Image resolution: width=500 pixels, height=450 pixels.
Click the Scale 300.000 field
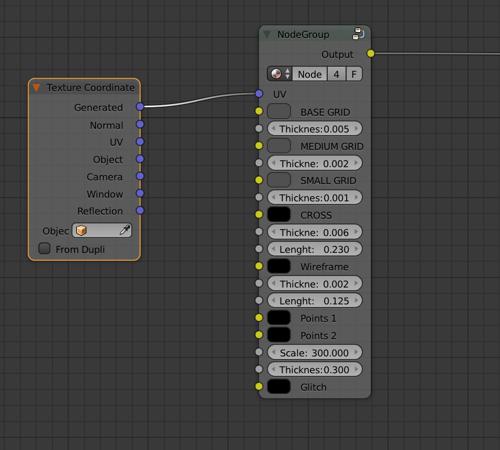coord(315,352)
